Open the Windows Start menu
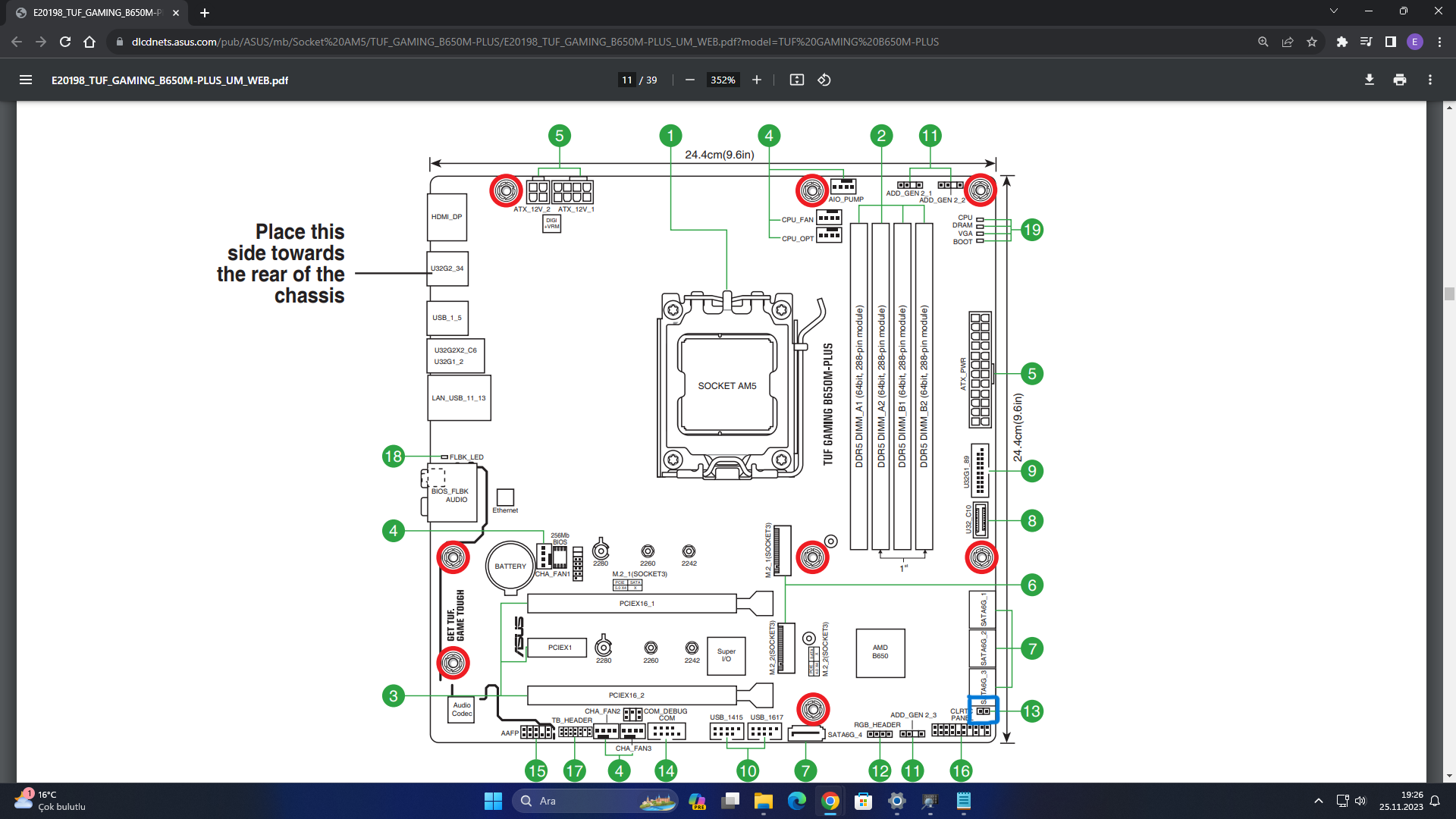Viewport: 1456px width, 819px height. pyautogui.click(x=493, y=801)
